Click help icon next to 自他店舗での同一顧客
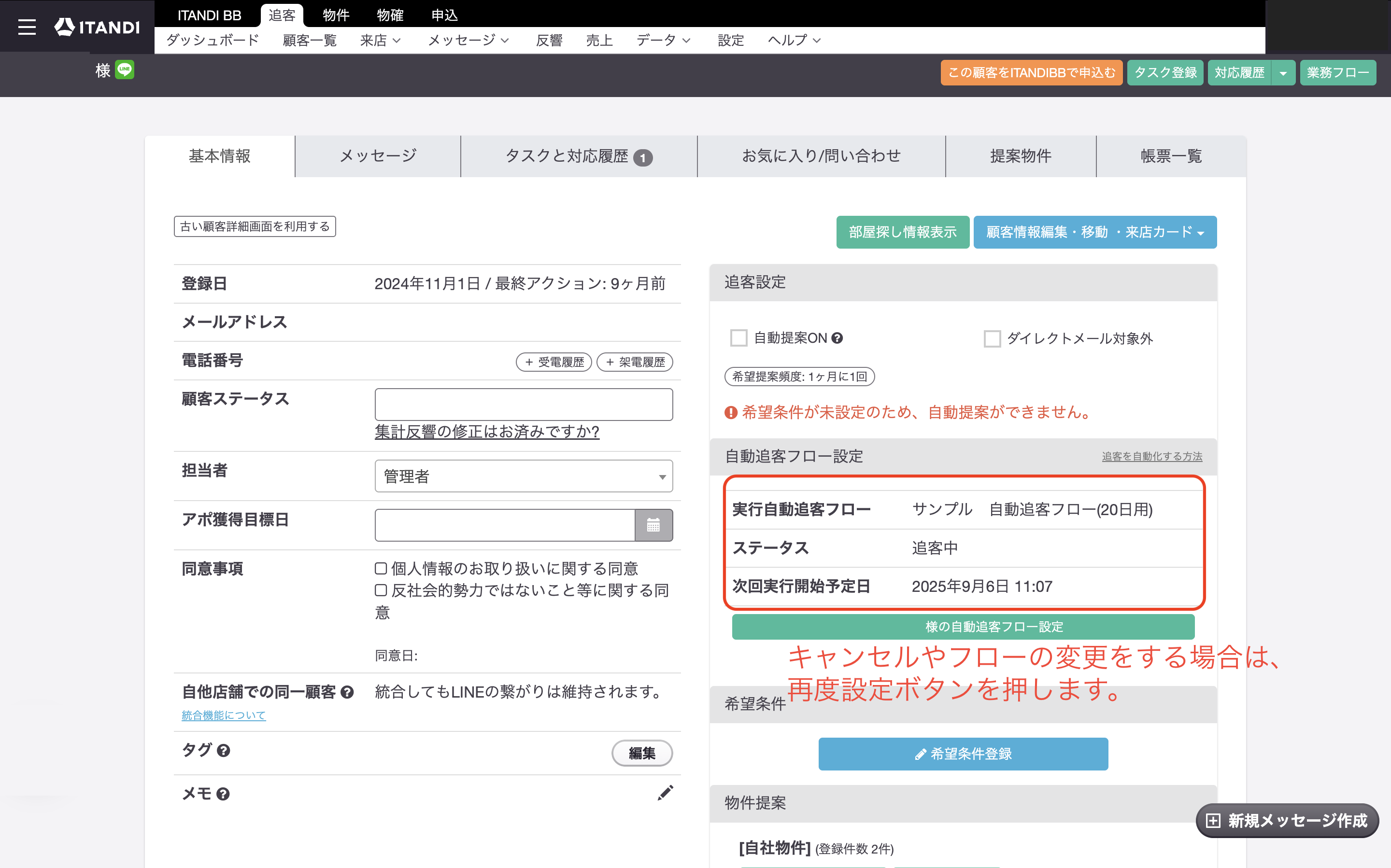Image resolution: width=1391 pixels, height=868 pixels. point(347,692)
